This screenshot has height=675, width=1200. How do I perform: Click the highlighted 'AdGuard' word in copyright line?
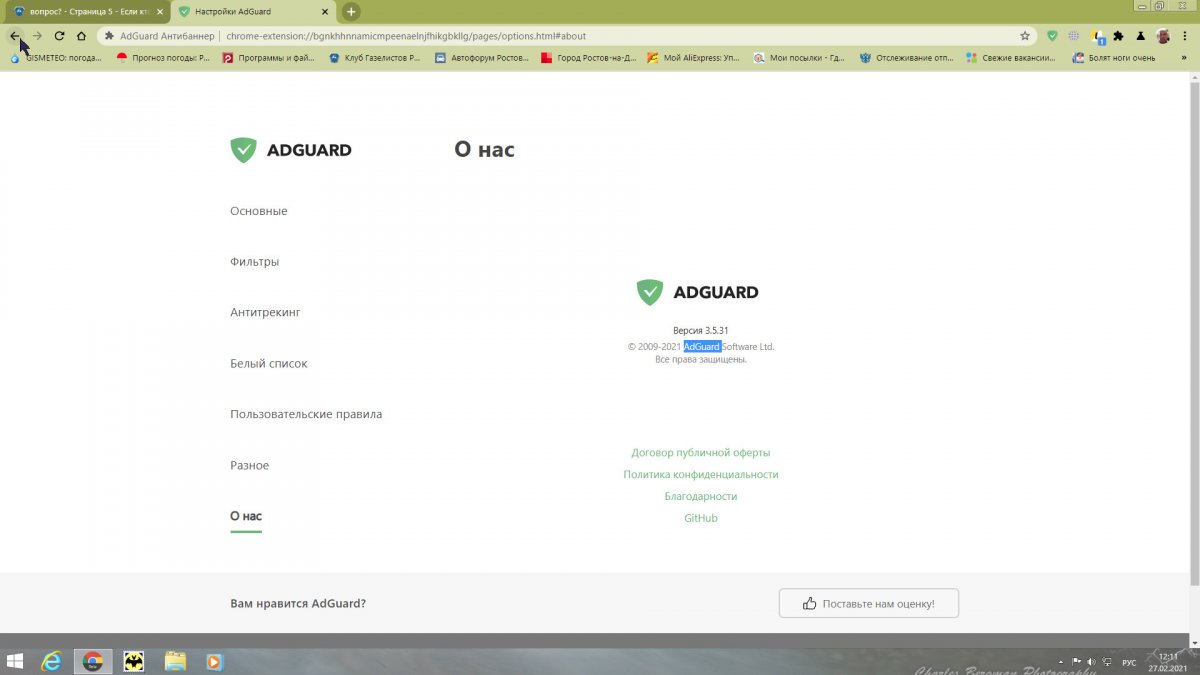(x=702, y=347)
